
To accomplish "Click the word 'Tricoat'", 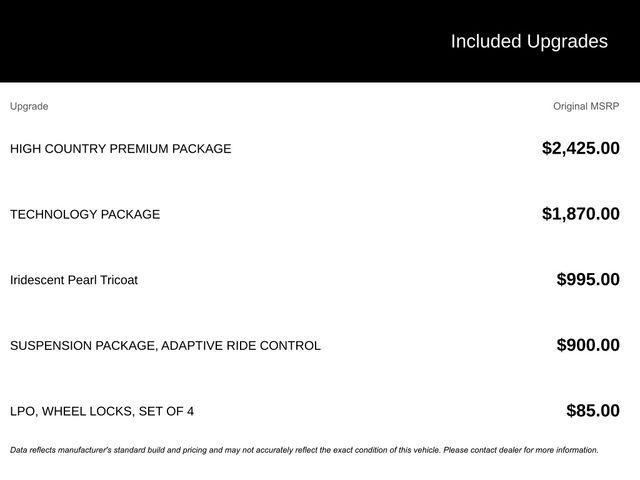I will pos(118,280).
